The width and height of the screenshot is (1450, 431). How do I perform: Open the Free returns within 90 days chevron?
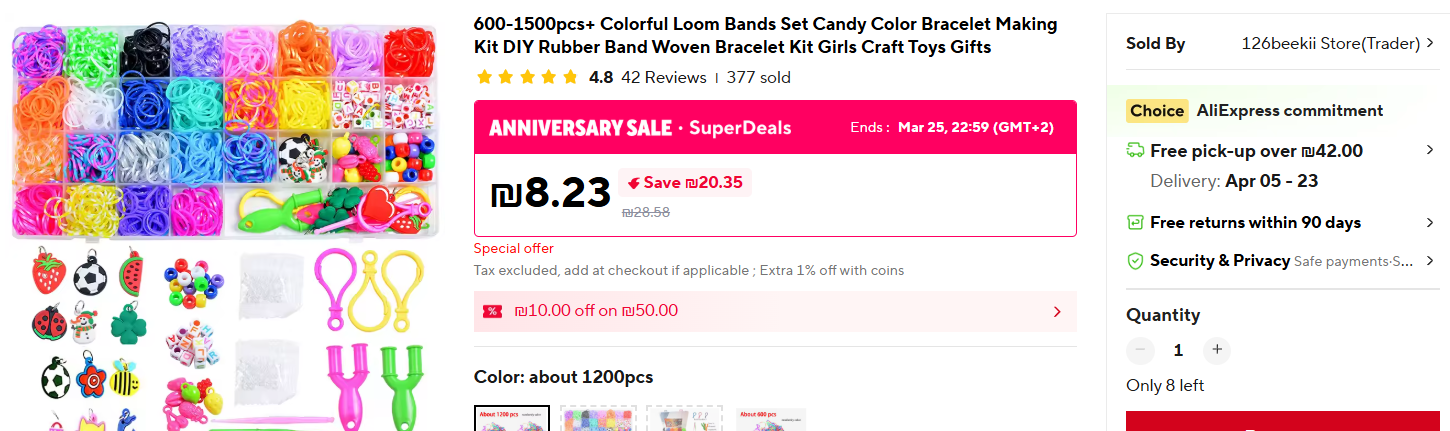coord(1430,222)
